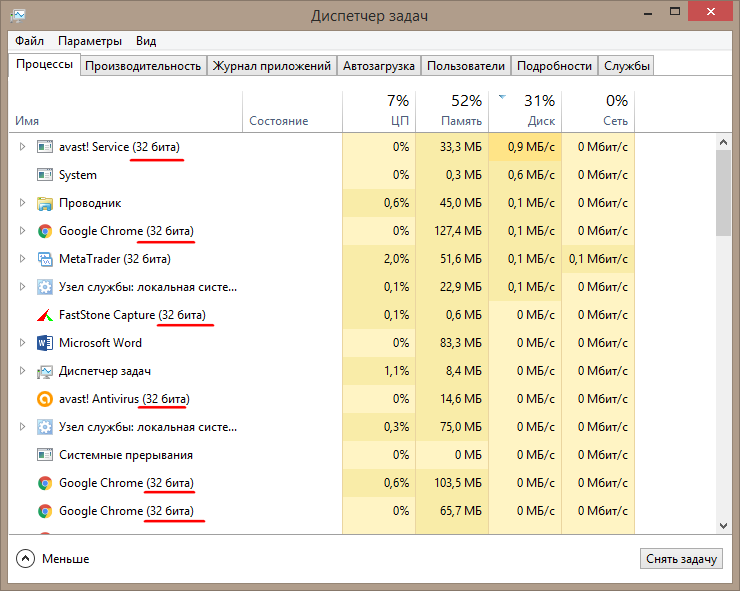The width and height of the screenshot is (740, 591).
Task: Sort by the Сеть column header
Action: [598, 112]
